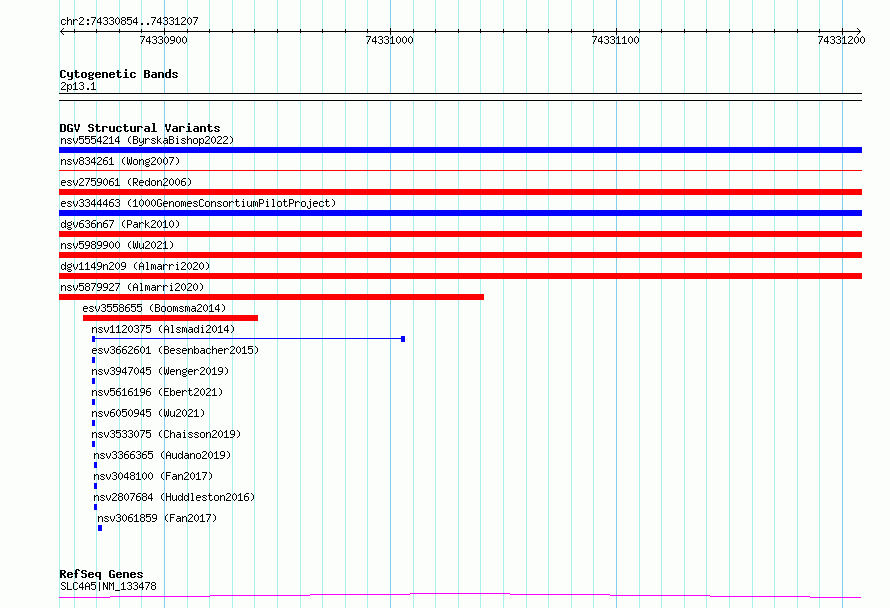Open variant nsv5616196 (Ebert2021) label
Image resolution: width=890 pixels, height=608 pixels.
(x=157, y=392)
